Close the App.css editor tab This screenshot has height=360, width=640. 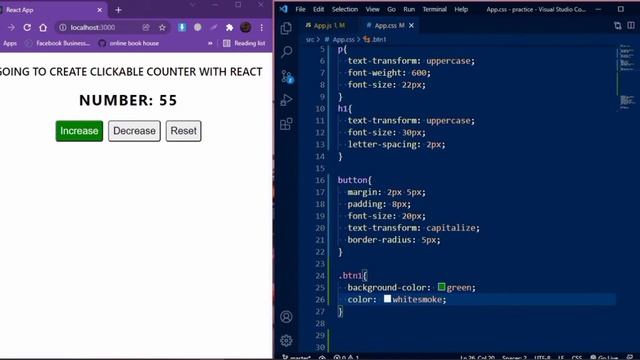(411, 26)
